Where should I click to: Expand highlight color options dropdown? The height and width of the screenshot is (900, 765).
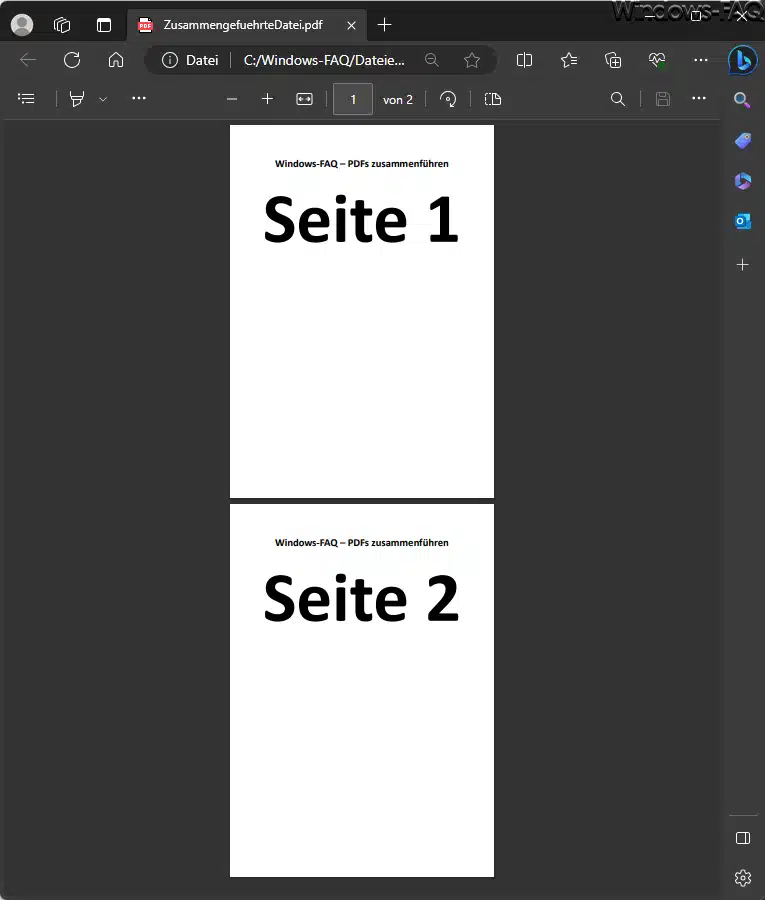(103, 99)
